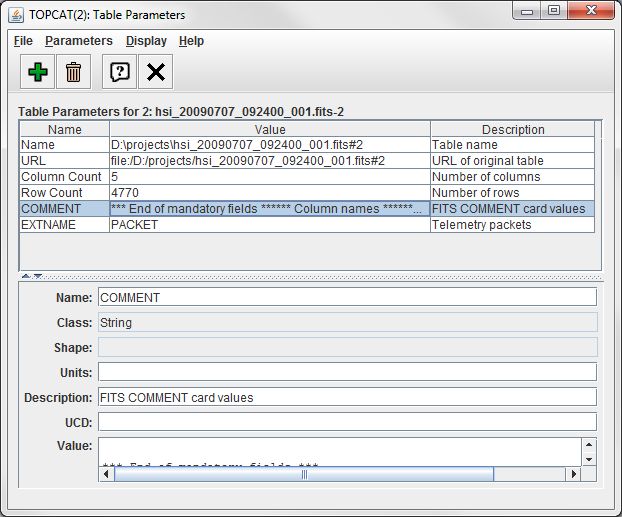
Task: Click the Value area scroll up arrow
Action: 589,445
